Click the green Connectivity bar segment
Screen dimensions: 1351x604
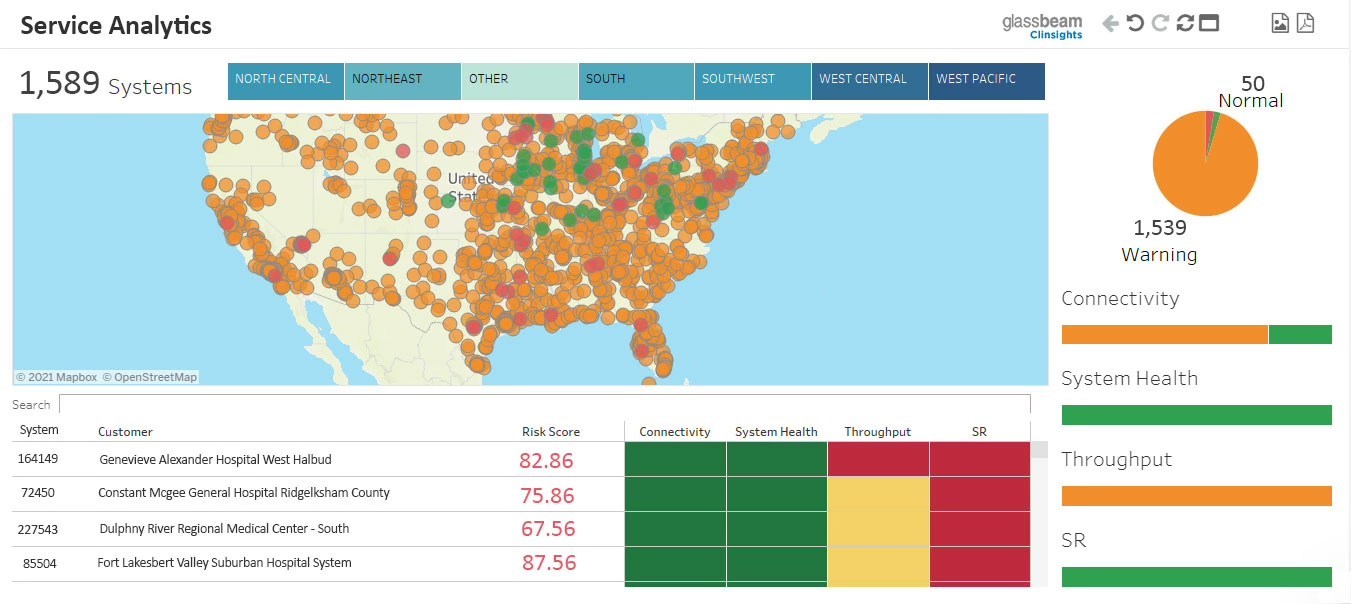[x=1301, y=335]
